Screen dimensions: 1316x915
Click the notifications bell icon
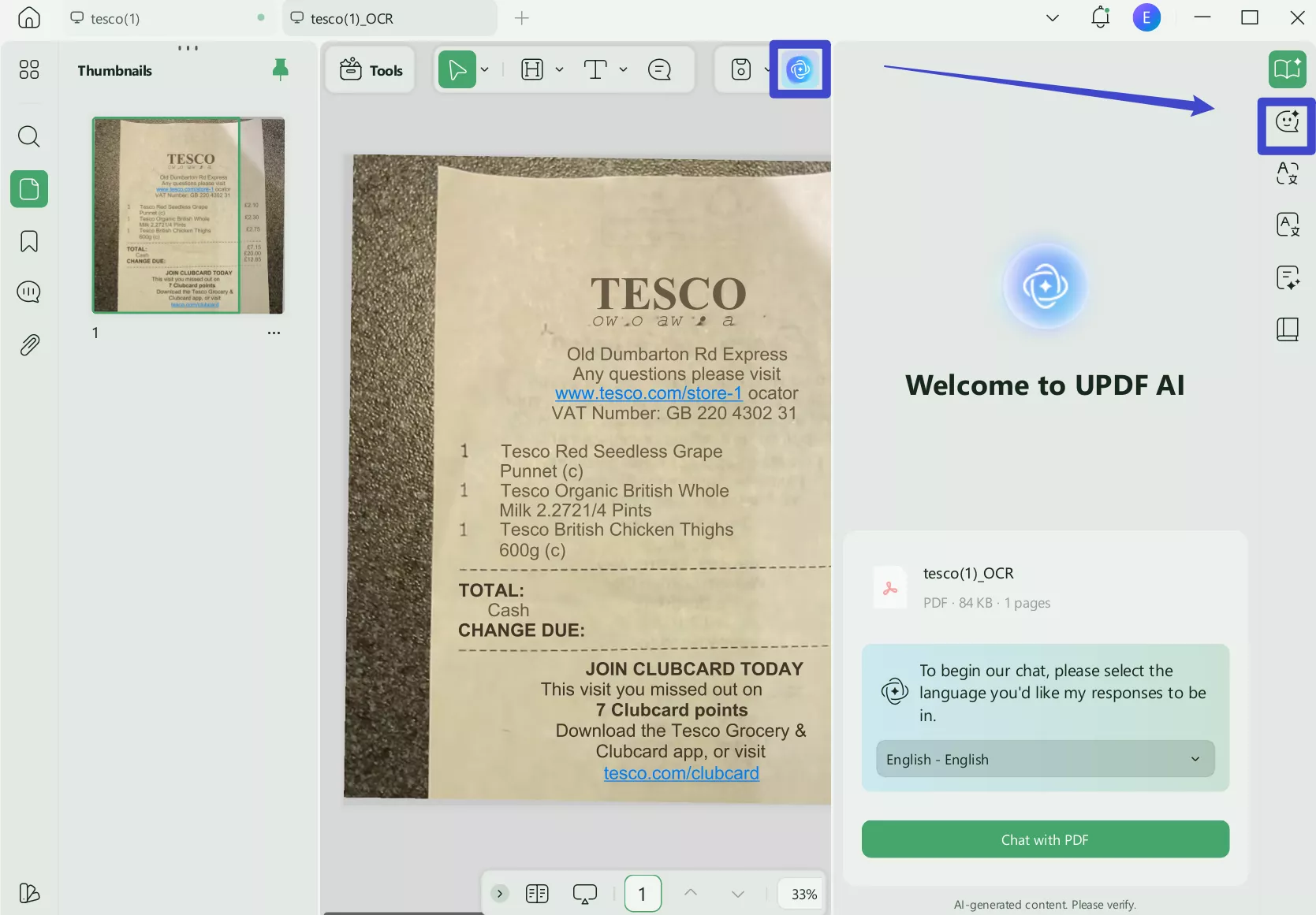click(1100, 18)
